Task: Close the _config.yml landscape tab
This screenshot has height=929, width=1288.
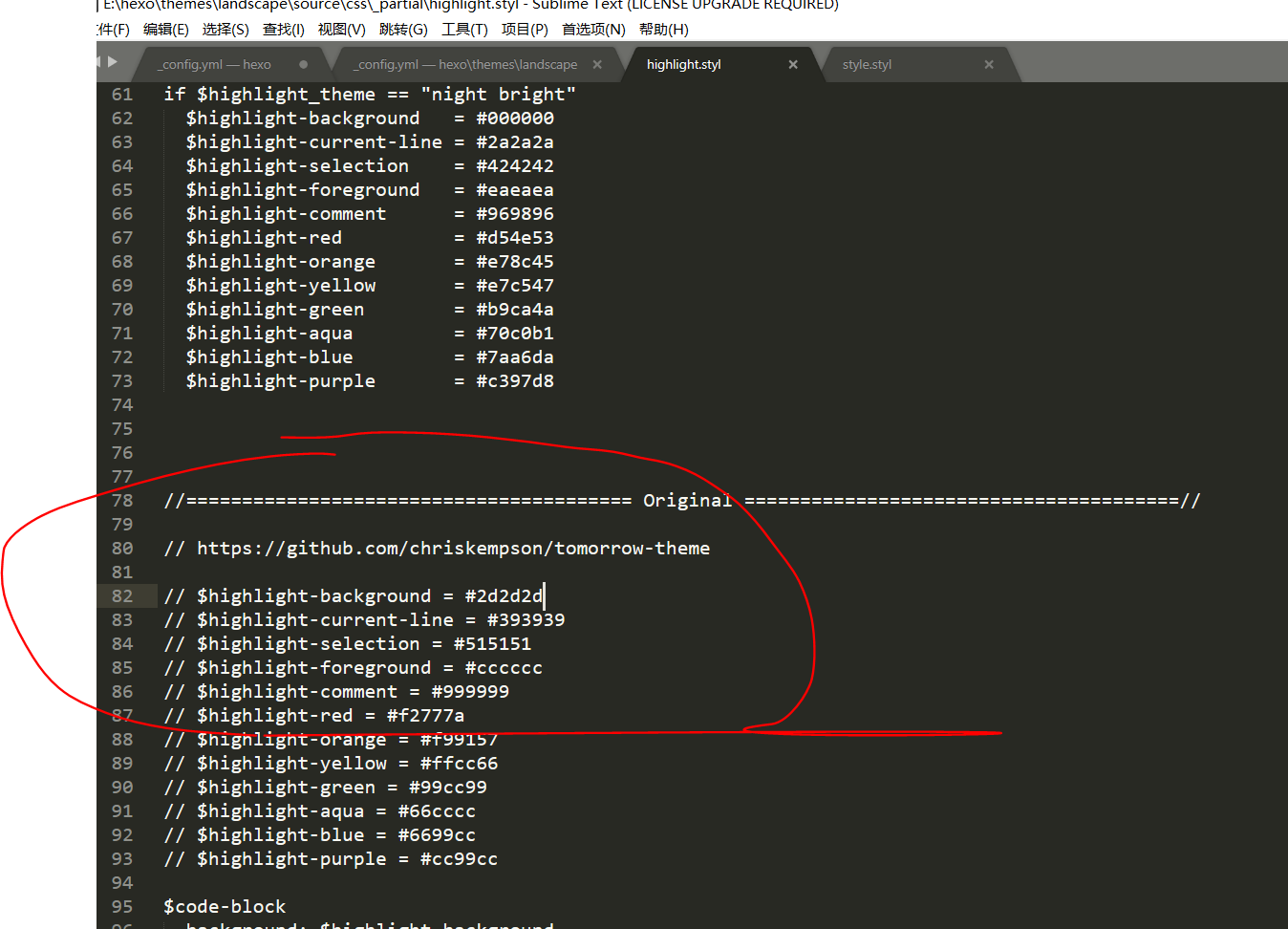Action: coord(597,65)
